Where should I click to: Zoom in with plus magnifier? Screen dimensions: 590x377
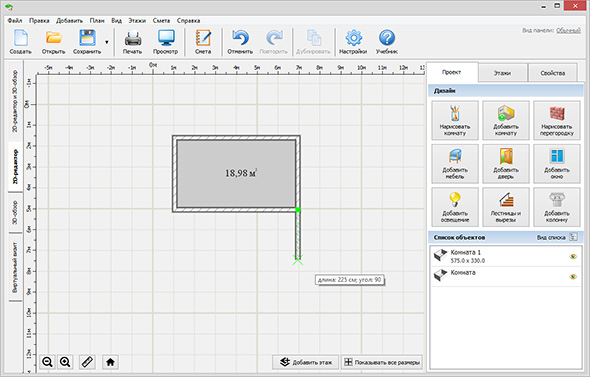65,362
